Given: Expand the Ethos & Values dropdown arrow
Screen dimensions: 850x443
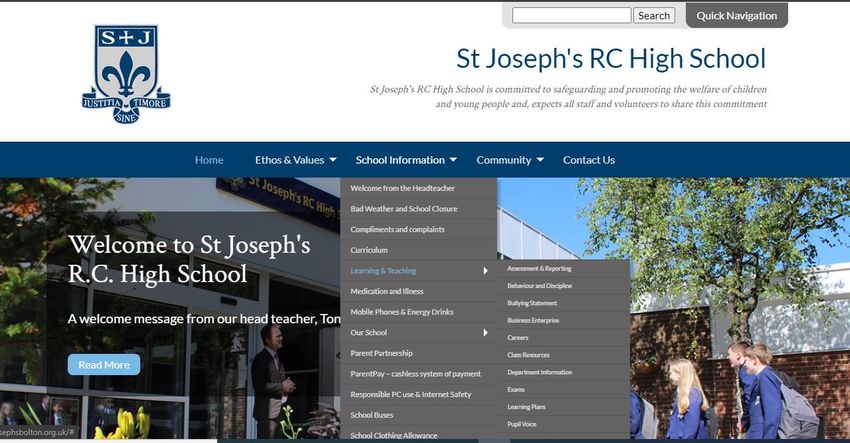Looking at the screenshot, I should tap(333, 160).
